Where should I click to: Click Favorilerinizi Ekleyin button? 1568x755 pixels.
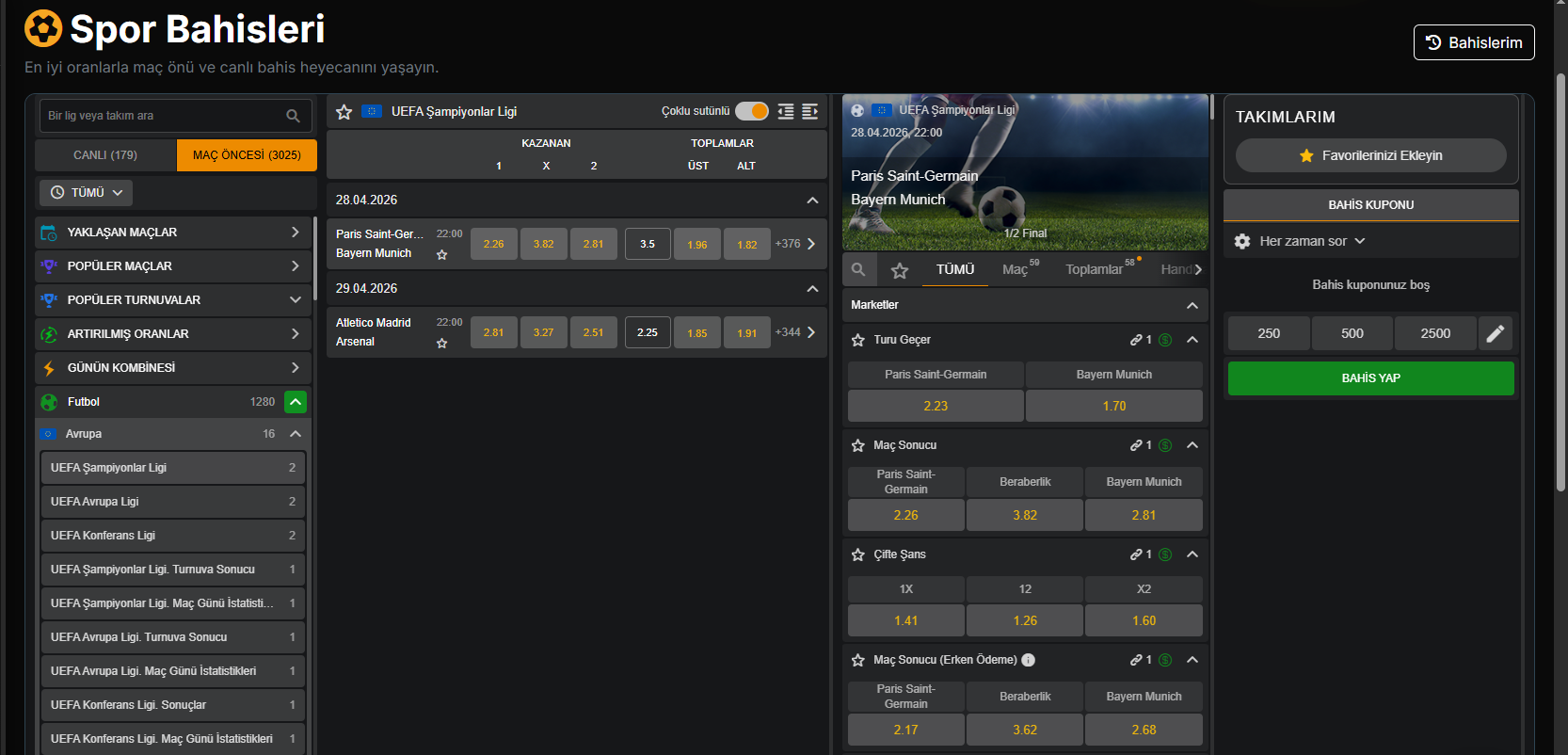click(x=1370, y=155)
